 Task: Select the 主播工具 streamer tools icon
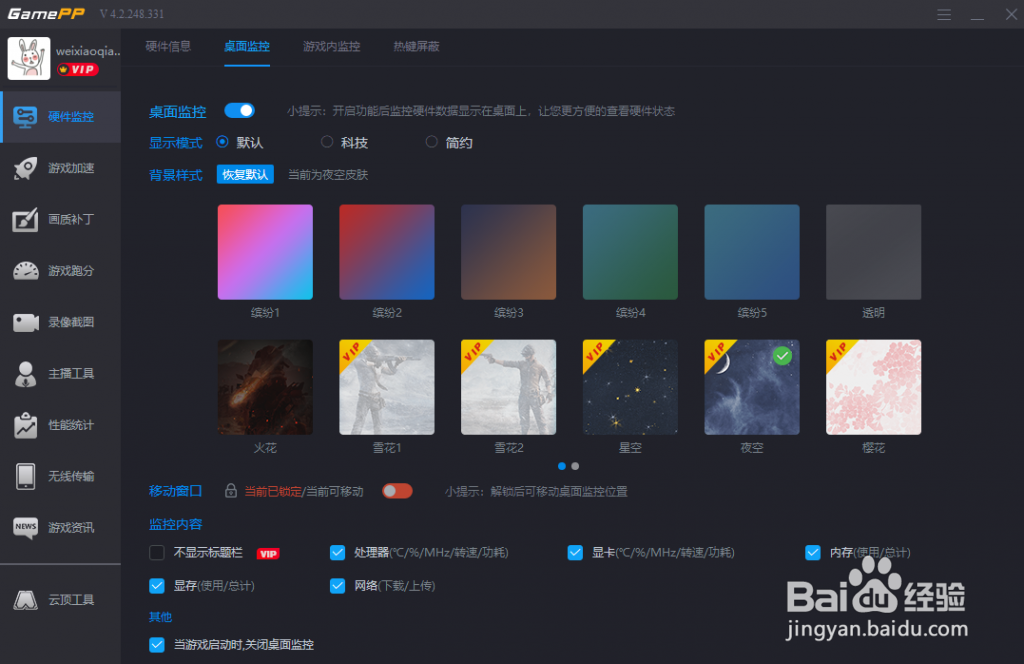pyautogui.click(x=60, y=374)
